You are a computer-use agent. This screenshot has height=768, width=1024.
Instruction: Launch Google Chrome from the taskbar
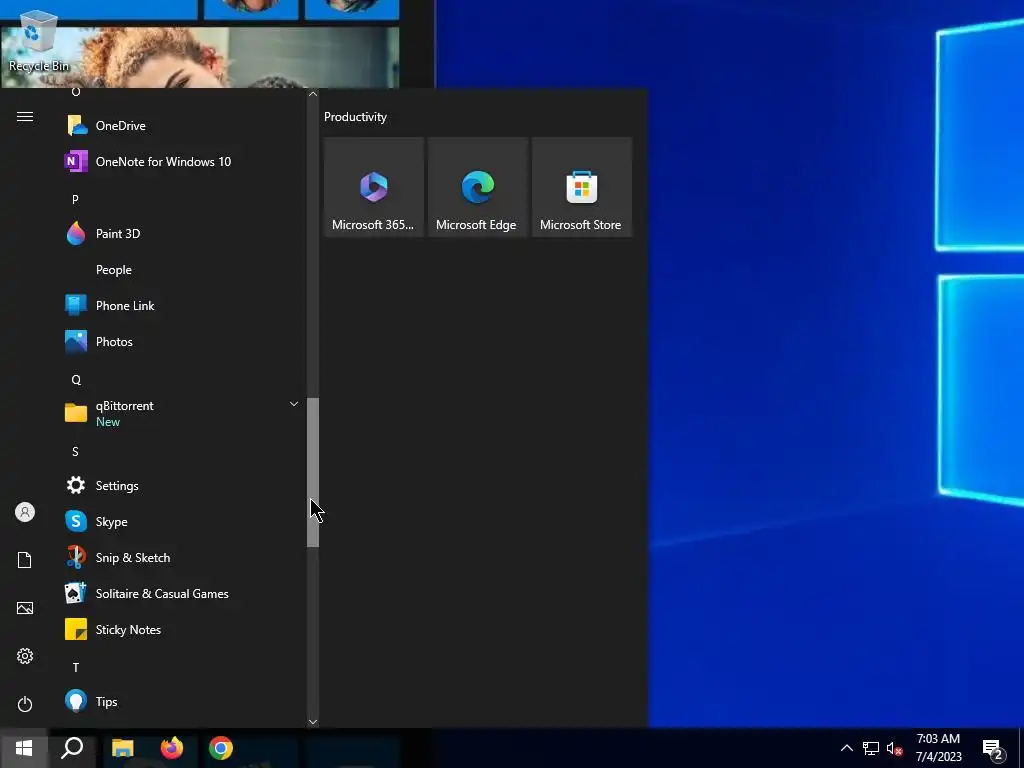(x=221, y=748)
